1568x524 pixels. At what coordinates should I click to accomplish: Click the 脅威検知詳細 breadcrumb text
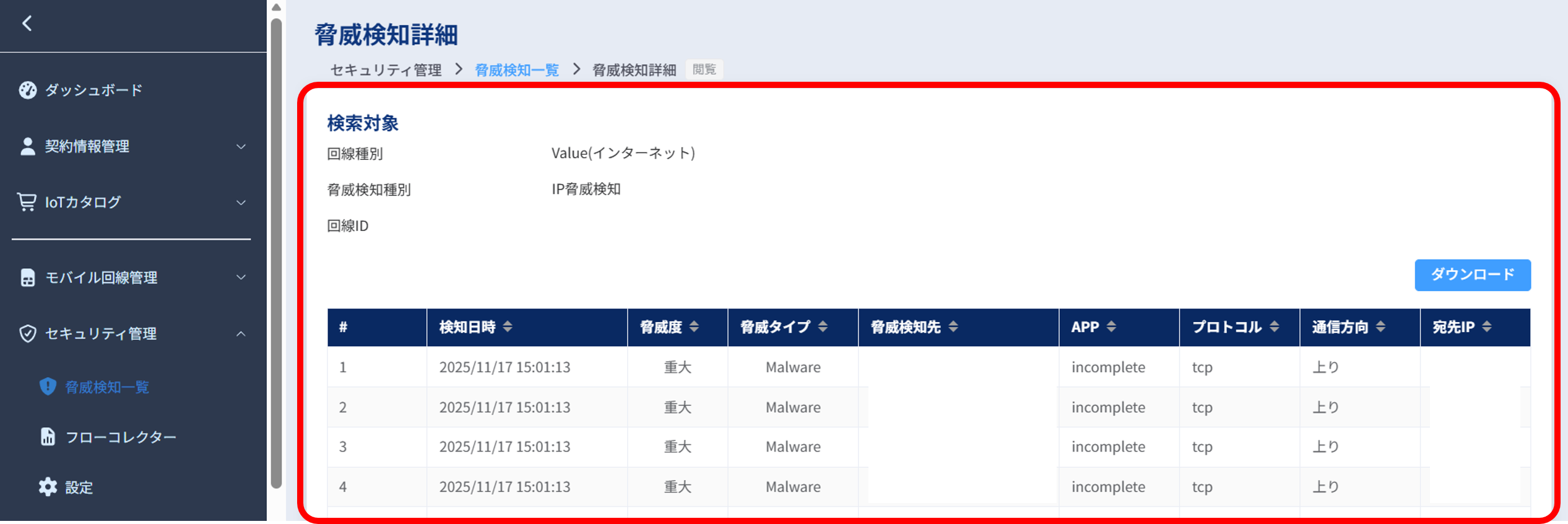pos(634,70)
